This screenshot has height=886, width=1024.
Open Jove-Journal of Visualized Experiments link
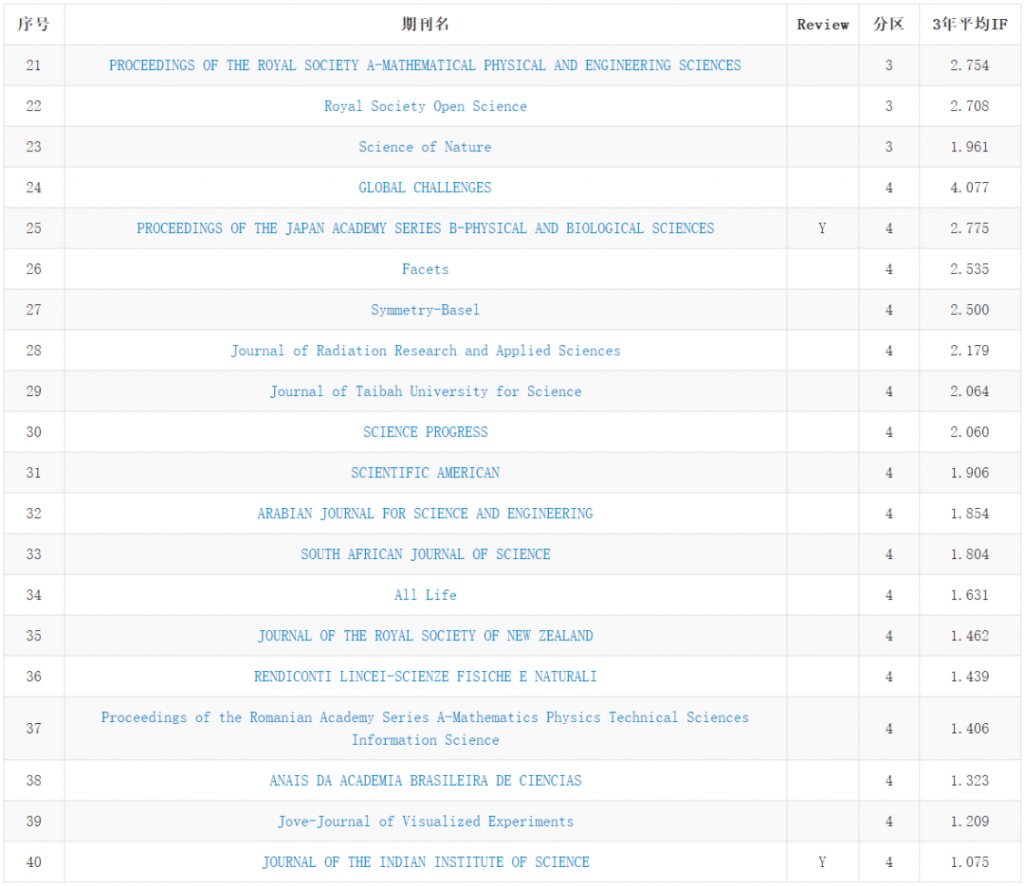425,821
